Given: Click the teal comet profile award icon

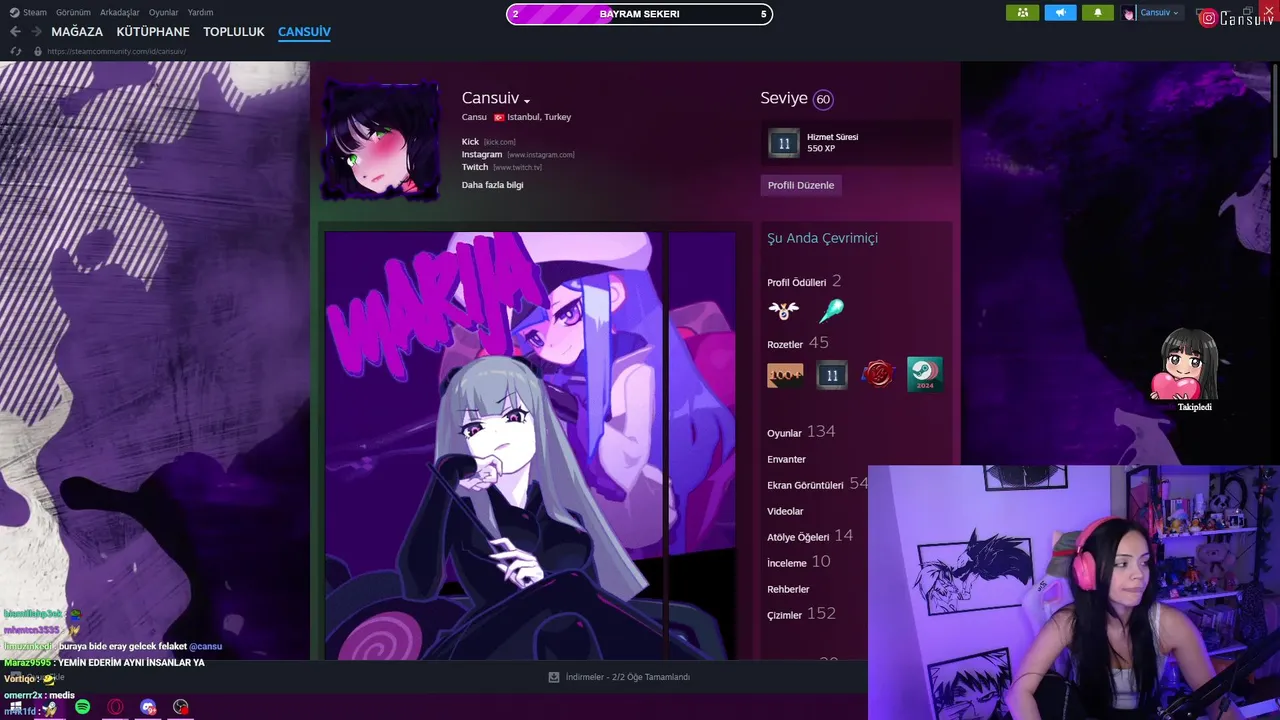Looking at the screenshot, I should click(831, 311).
